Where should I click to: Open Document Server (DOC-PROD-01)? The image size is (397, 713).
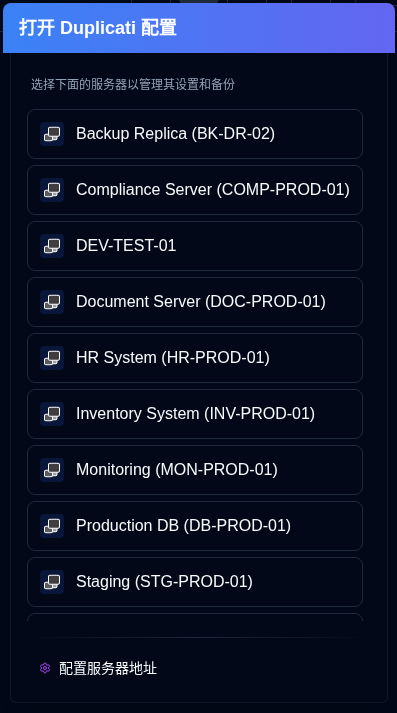coord(195,301)
